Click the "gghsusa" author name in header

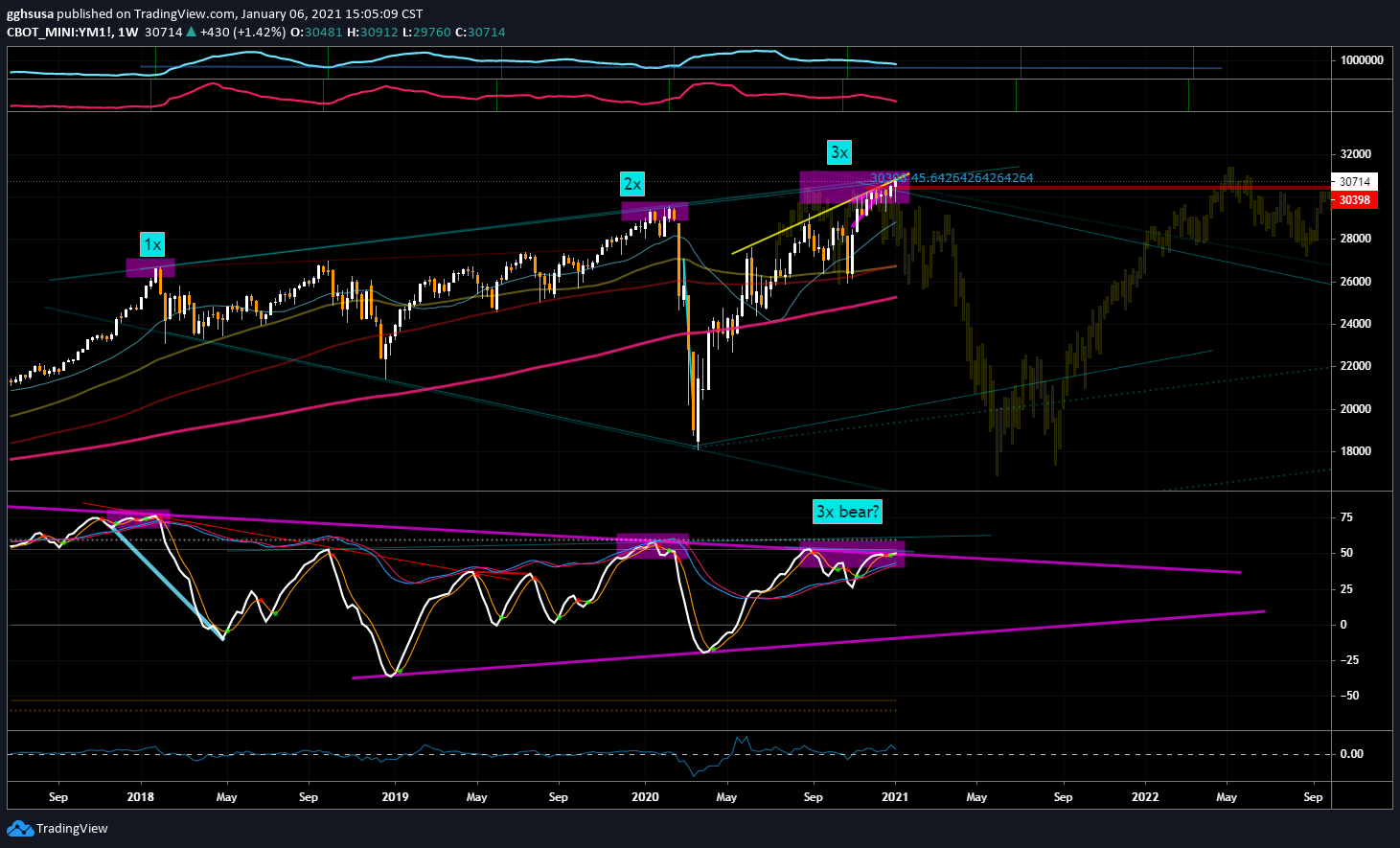tap(30, 14)
